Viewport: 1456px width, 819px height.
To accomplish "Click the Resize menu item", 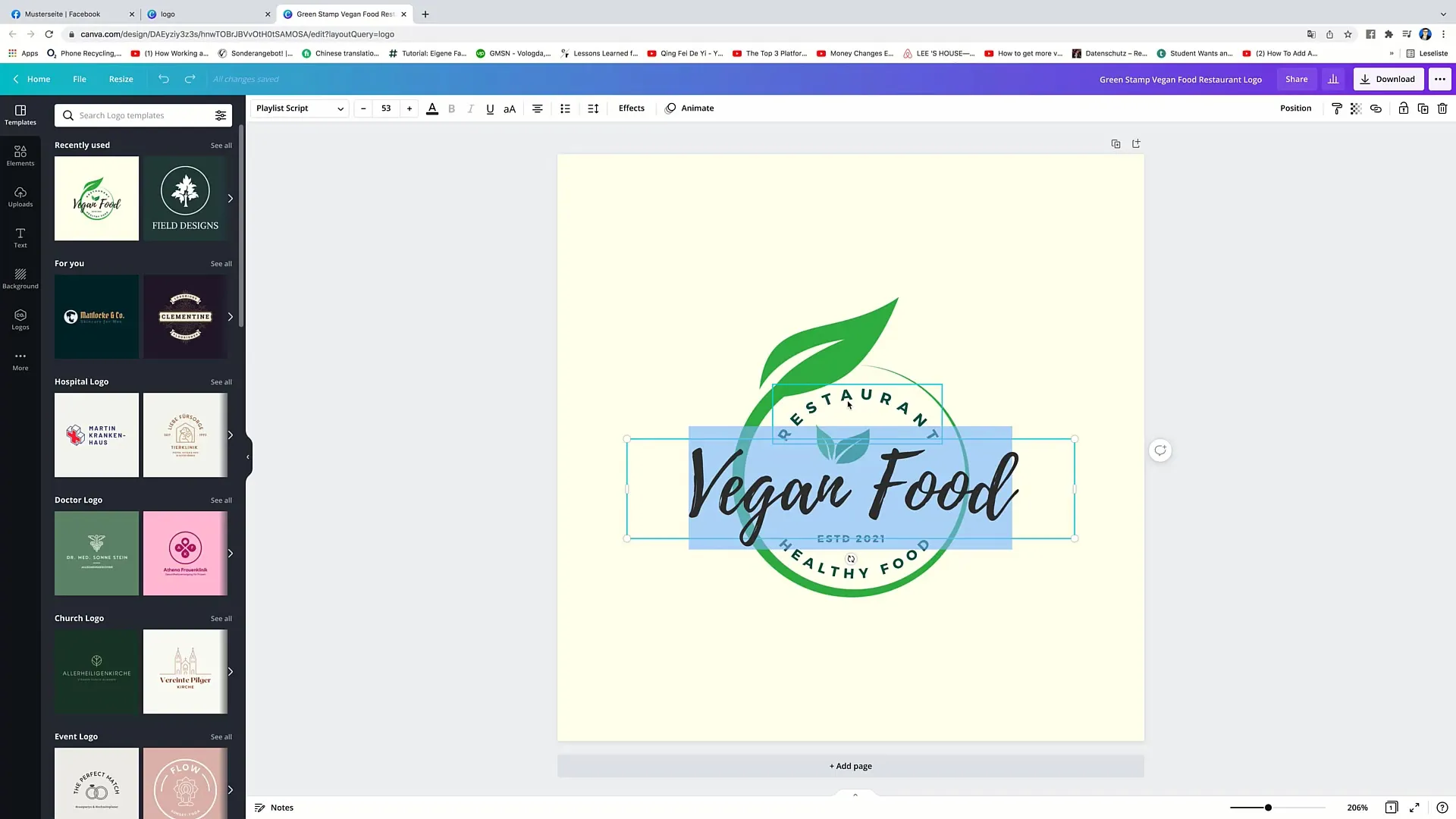I will 121,79.
